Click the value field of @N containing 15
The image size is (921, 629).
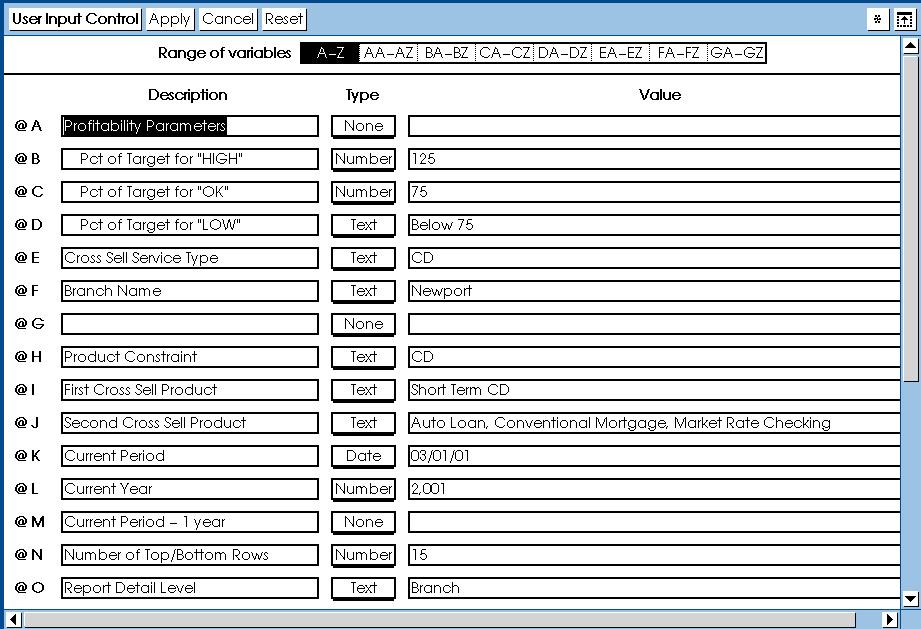click(654, 555)
